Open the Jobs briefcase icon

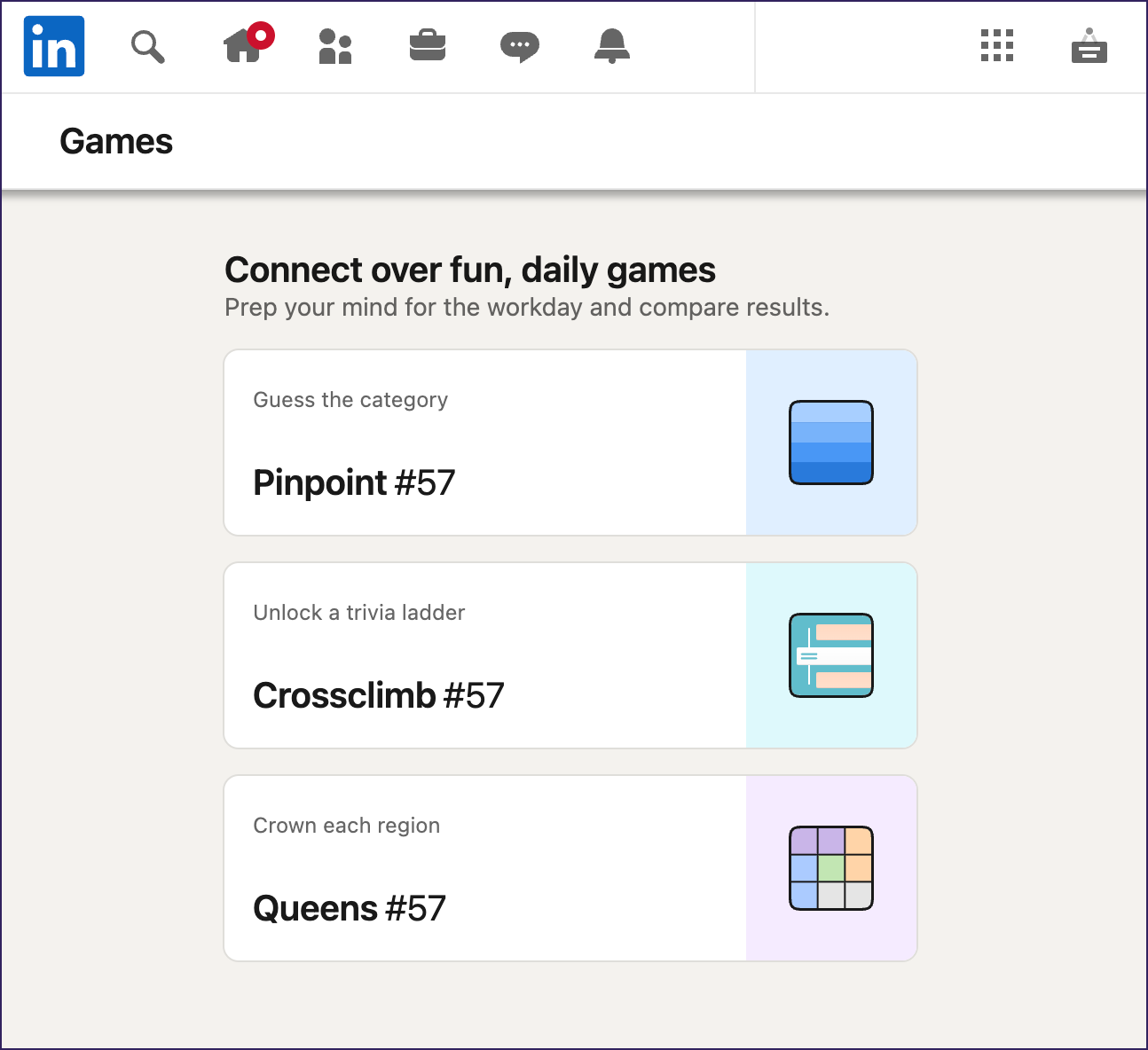[428, 45]
